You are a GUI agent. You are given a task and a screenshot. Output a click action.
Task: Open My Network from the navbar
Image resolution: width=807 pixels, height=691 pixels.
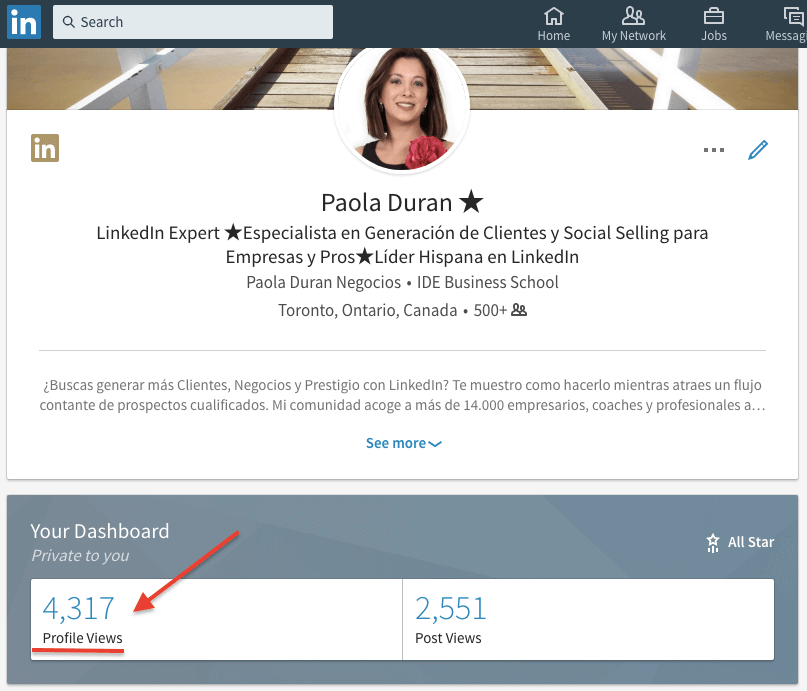tap(634, 24)
